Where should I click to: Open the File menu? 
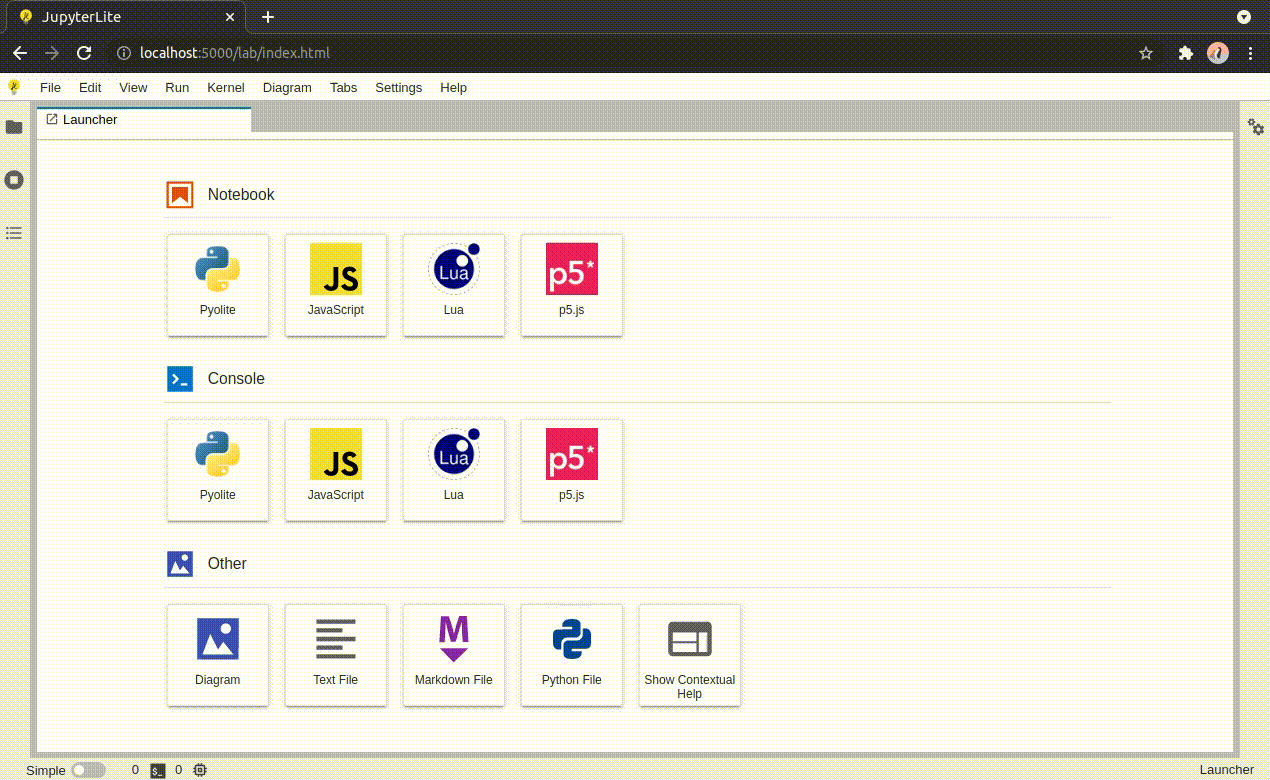coord(50,88)
